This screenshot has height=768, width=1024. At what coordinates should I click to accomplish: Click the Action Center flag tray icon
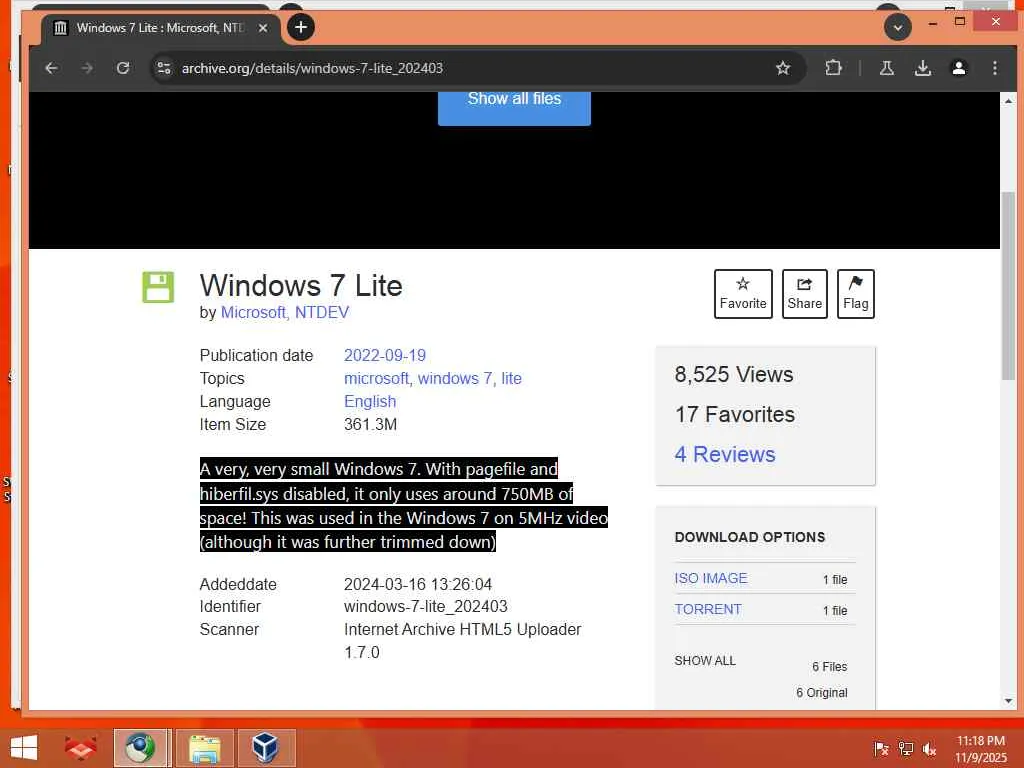(x=881, y=749)
